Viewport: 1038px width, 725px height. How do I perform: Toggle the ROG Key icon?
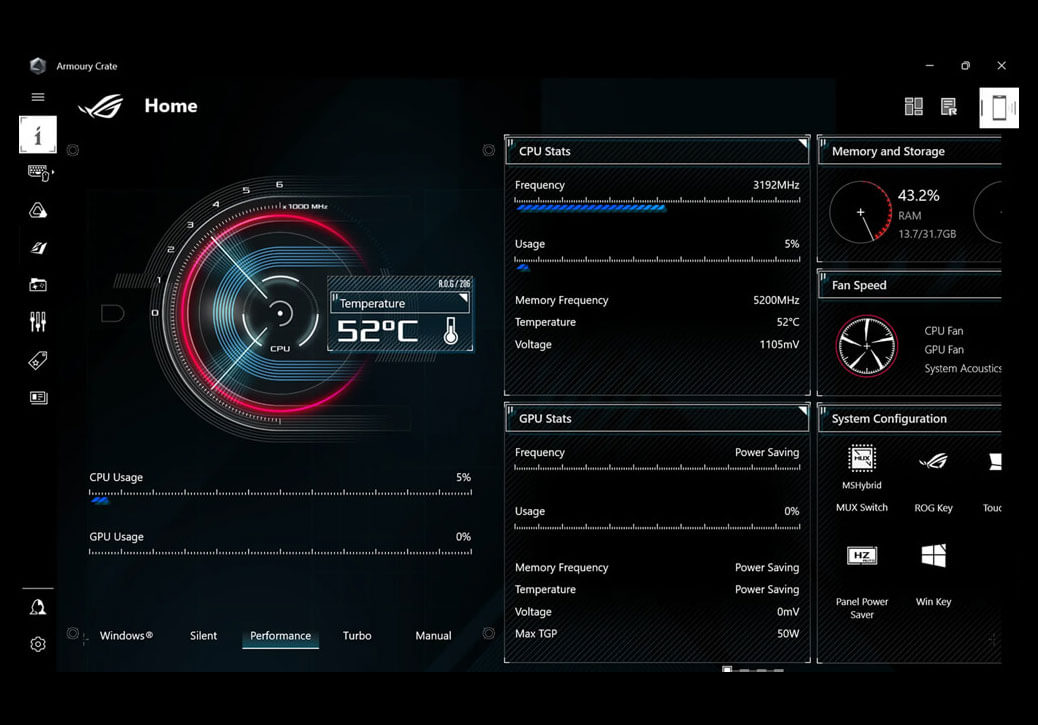tap(933, 461)
